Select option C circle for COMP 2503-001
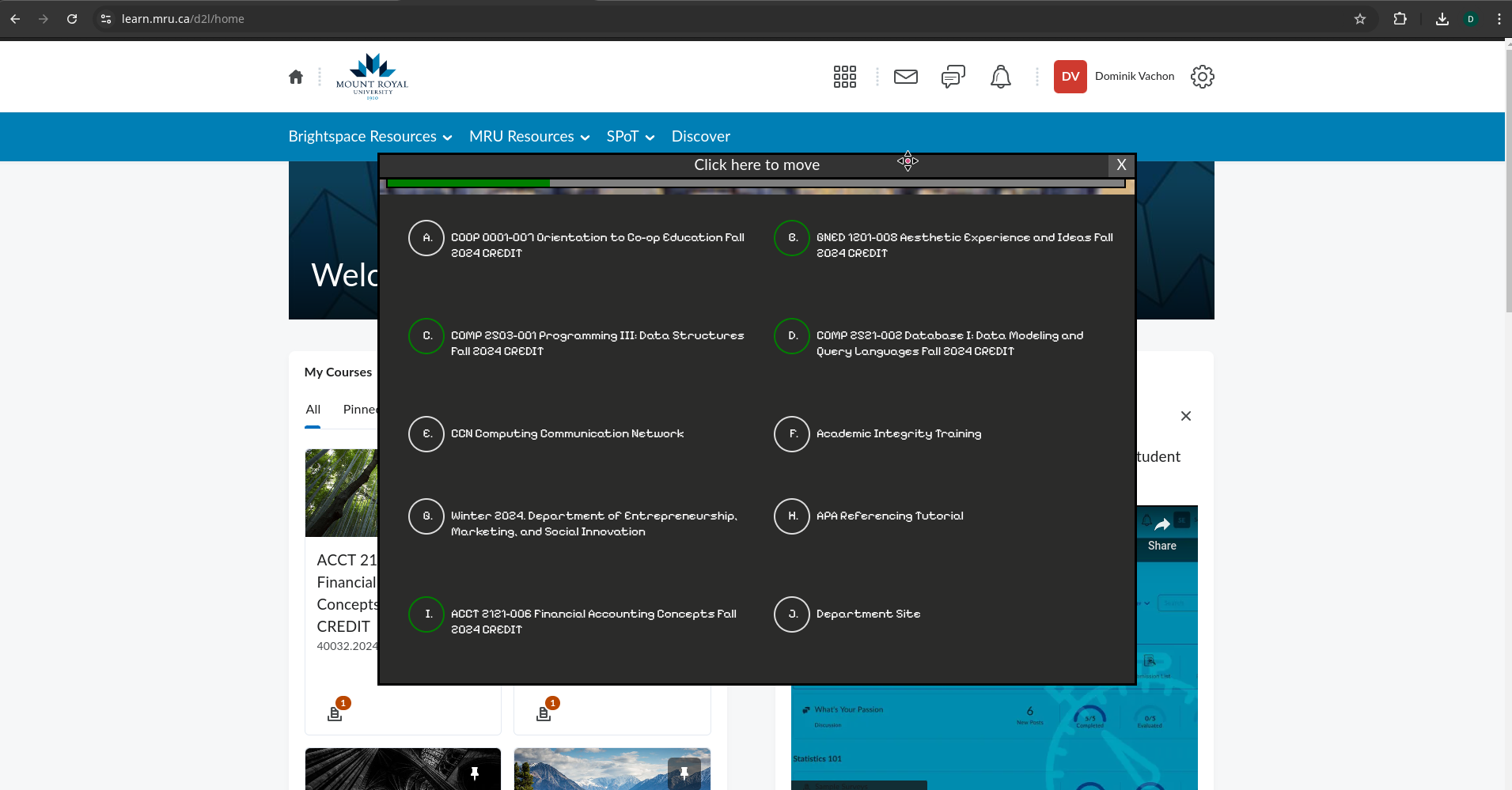The height and width of the screenshot is (790, 1512). [426, 336]
